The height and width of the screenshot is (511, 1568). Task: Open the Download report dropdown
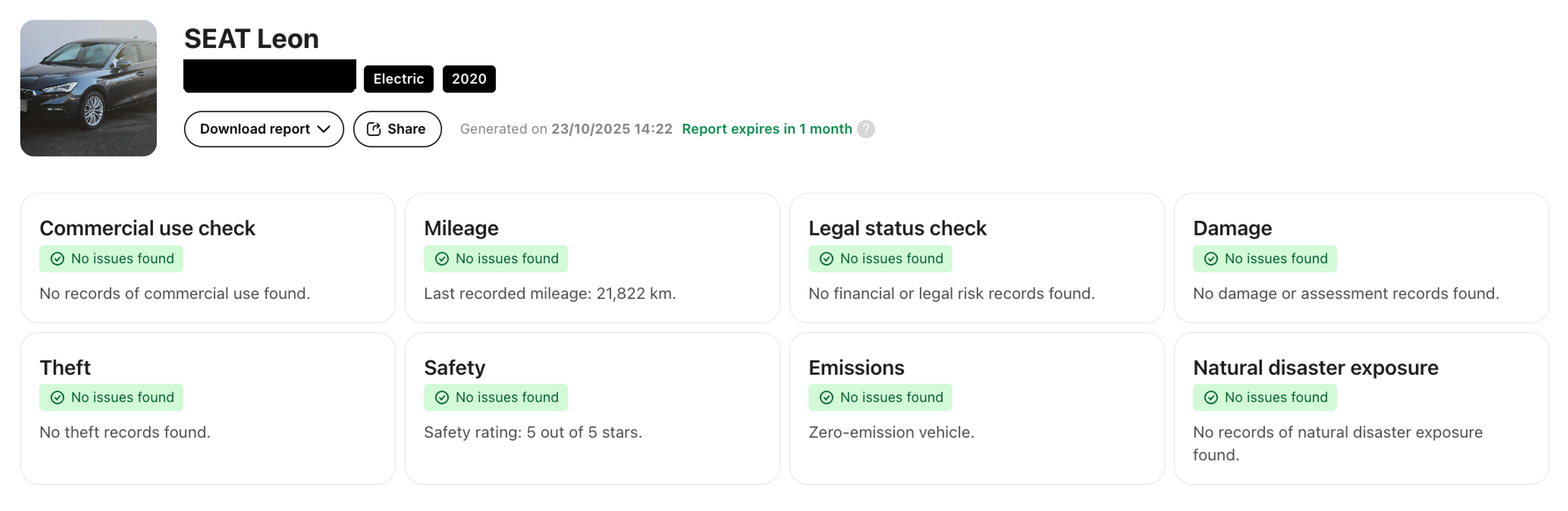tap(263, 129)
